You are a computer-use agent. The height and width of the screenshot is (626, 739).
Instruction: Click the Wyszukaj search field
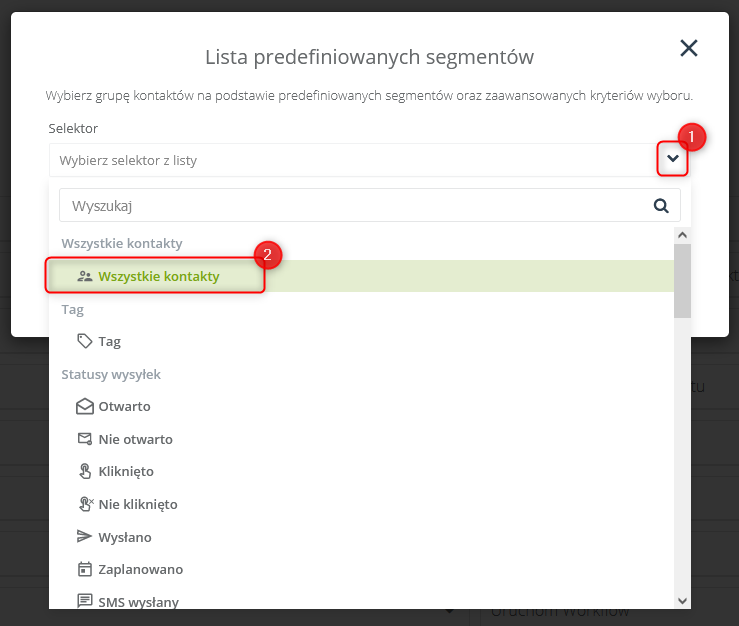click(x=370, y=206)
